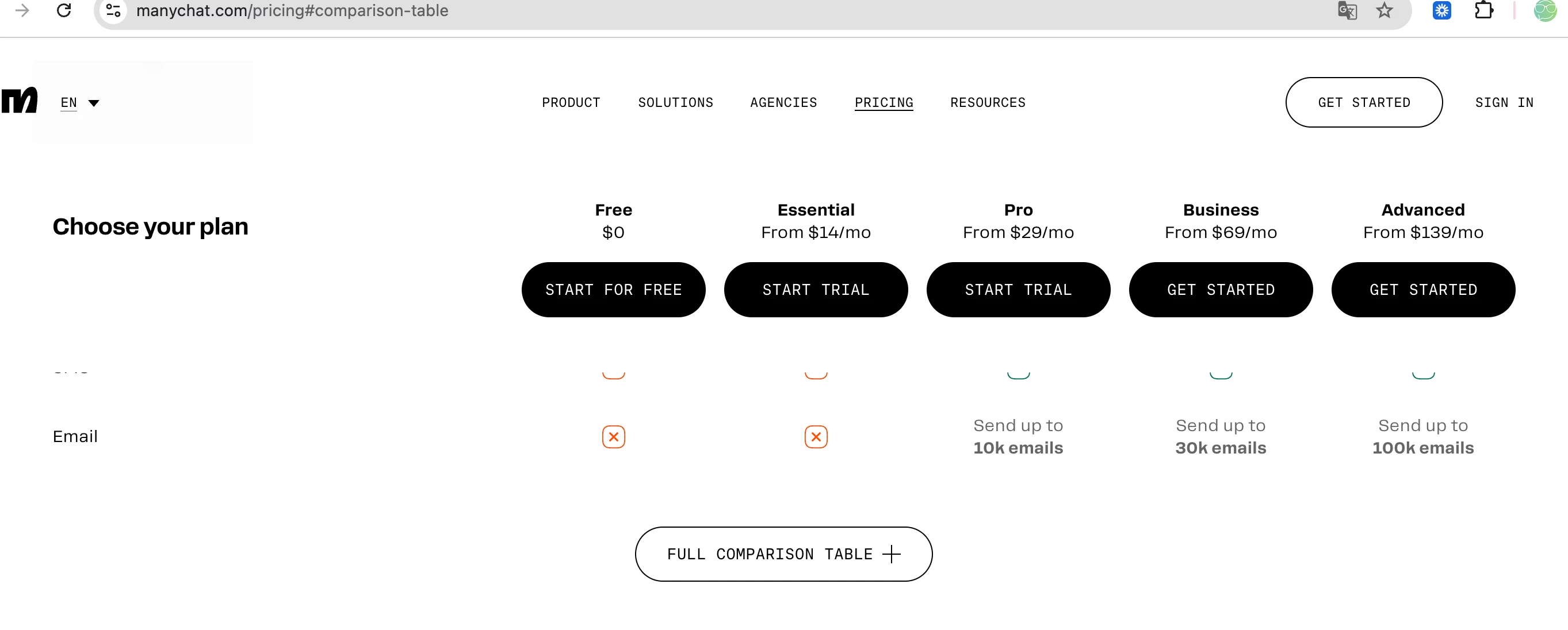Click the Google Translate icon in address bar

coord(1347,10)
